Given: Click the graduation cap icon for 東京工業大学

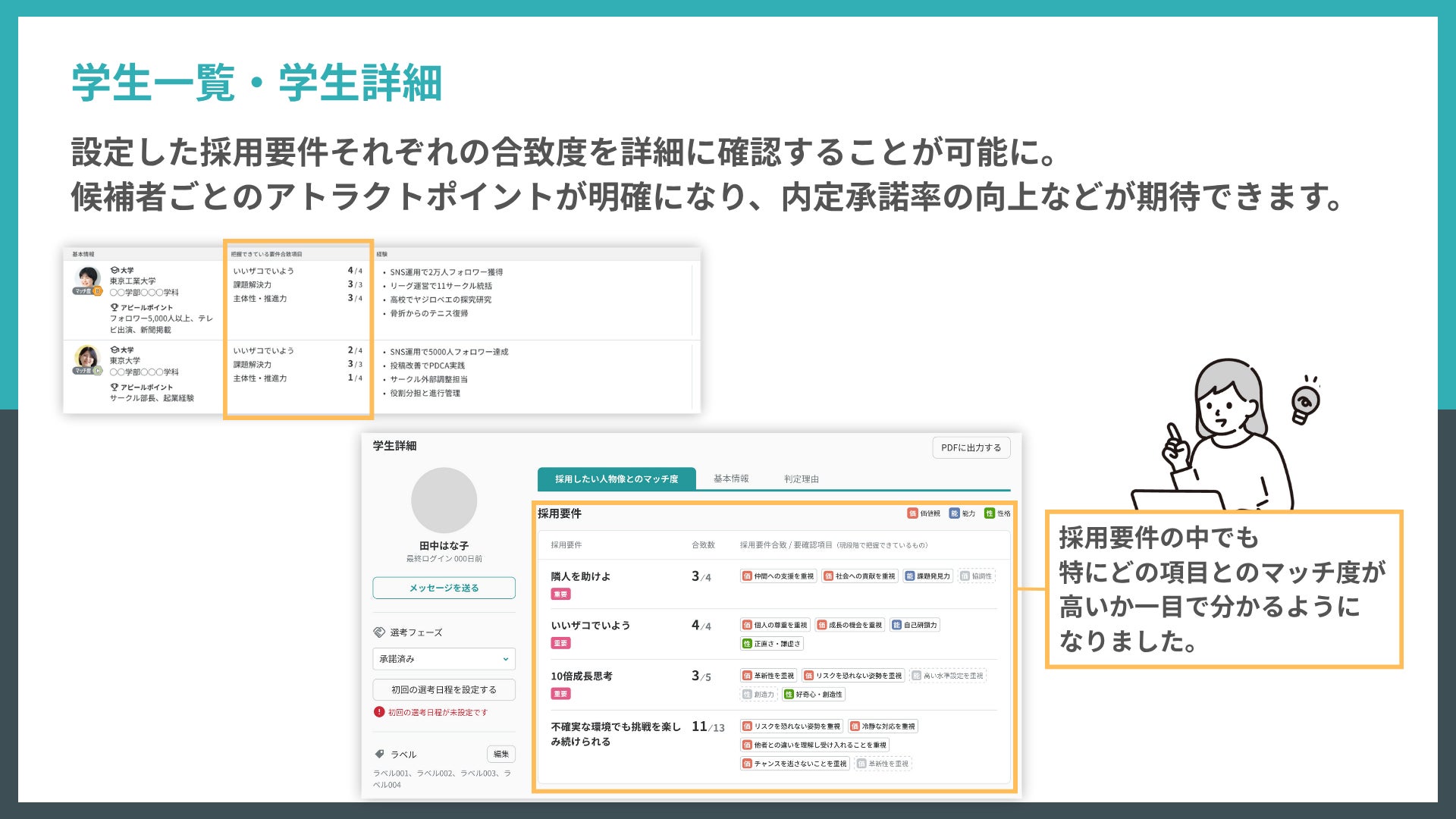Looking at the screenshot, I should (x=115, y=270).
